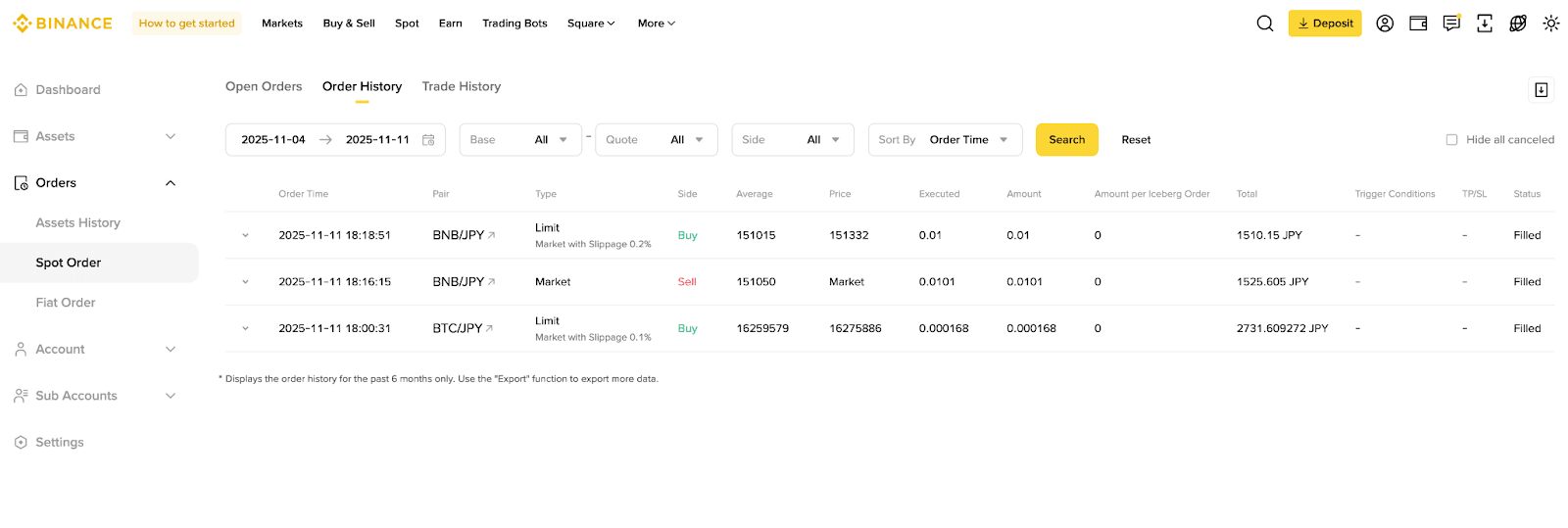
Task: Expand the Assets sidebar section chevron
Action: [x=171, y=136]
